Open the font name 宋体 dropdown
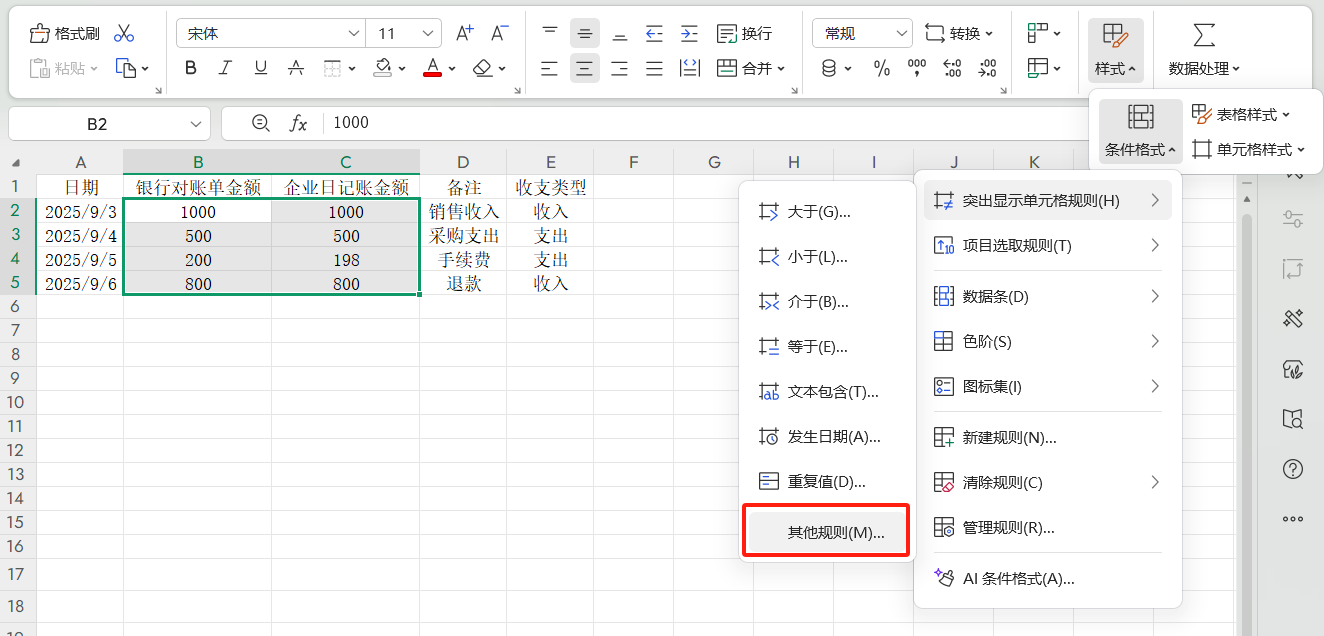Screen dimensions: 1324x636 coord(354,34)
